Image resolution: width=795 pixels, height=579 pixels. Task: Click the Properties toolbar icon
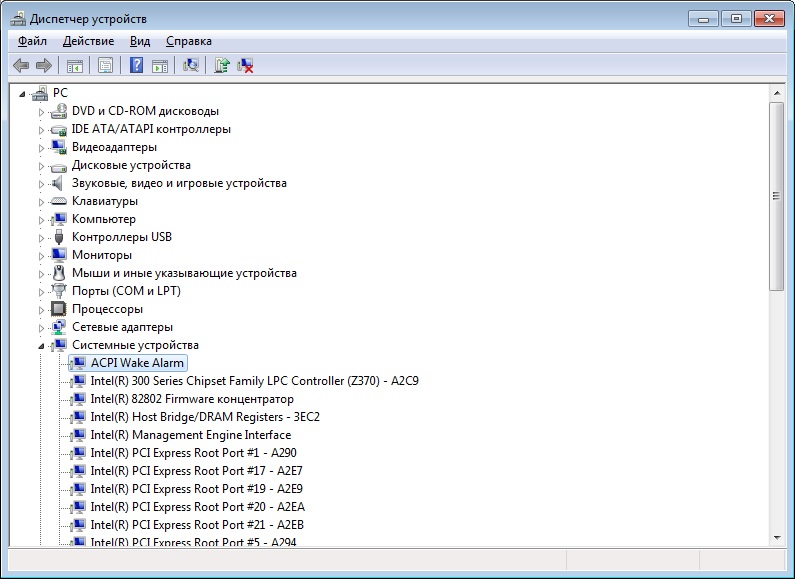tap(104, 65)
